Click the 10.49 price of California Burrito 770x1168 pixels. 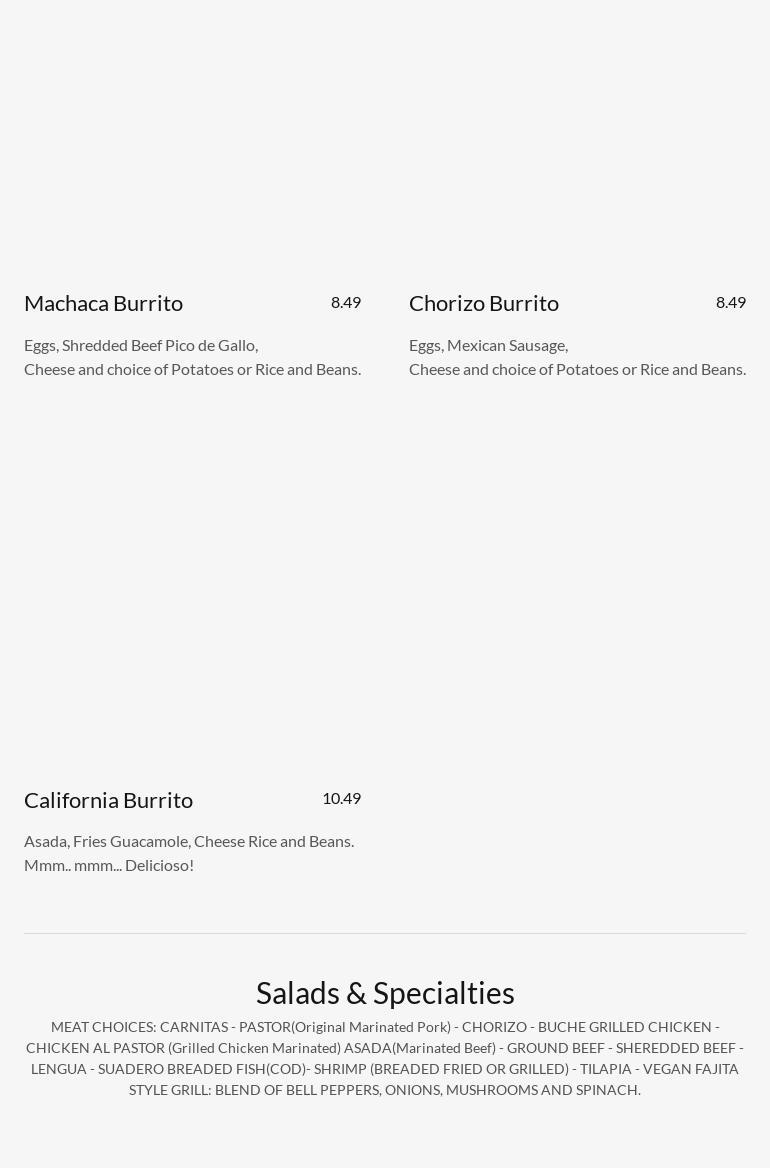(x=341, y=799)
